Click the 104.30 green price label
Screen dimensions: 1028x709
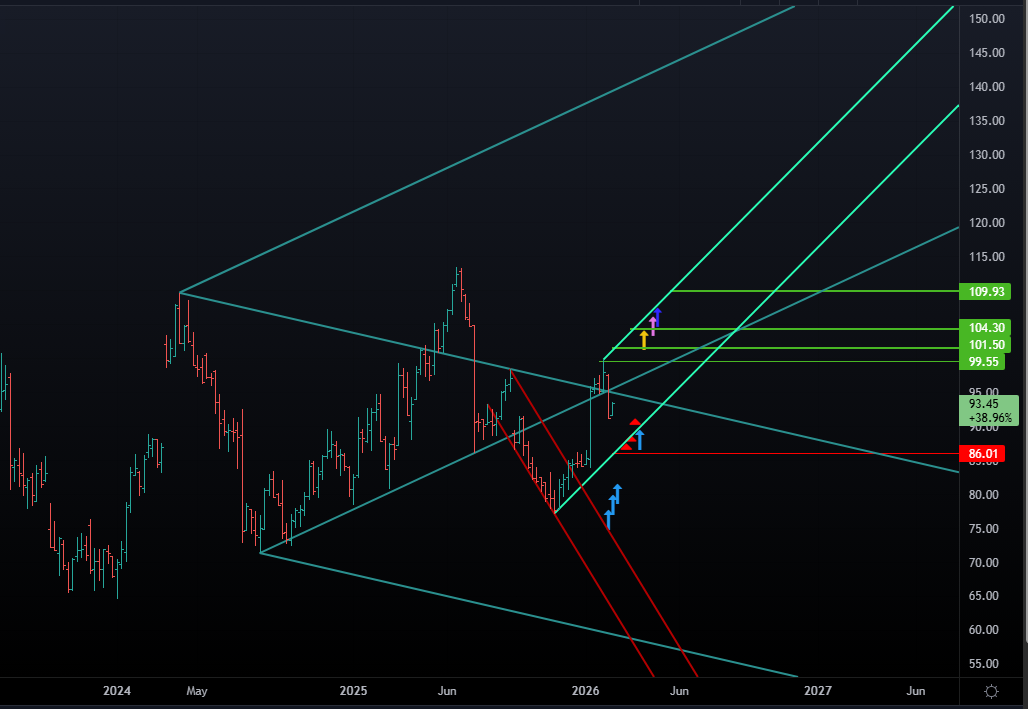click(x=985, y=328)
